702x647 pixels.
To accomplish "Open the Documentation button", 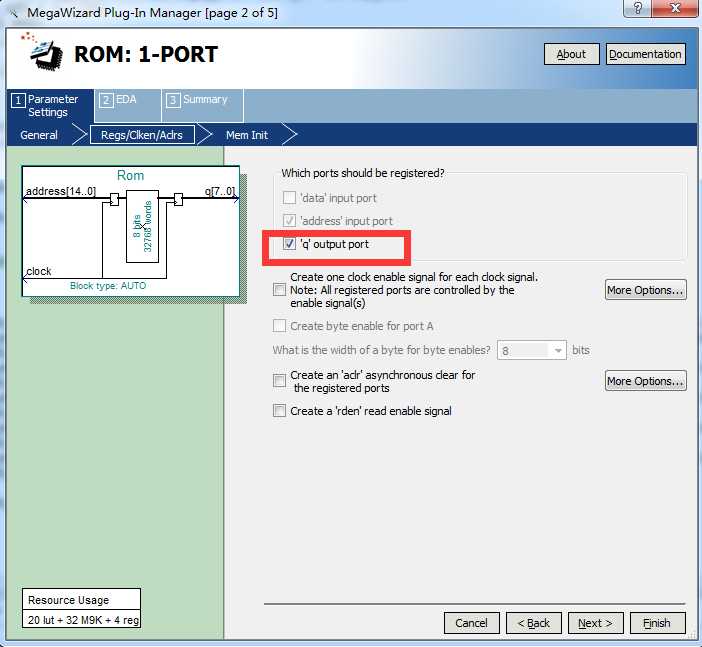I will (645, 54).
